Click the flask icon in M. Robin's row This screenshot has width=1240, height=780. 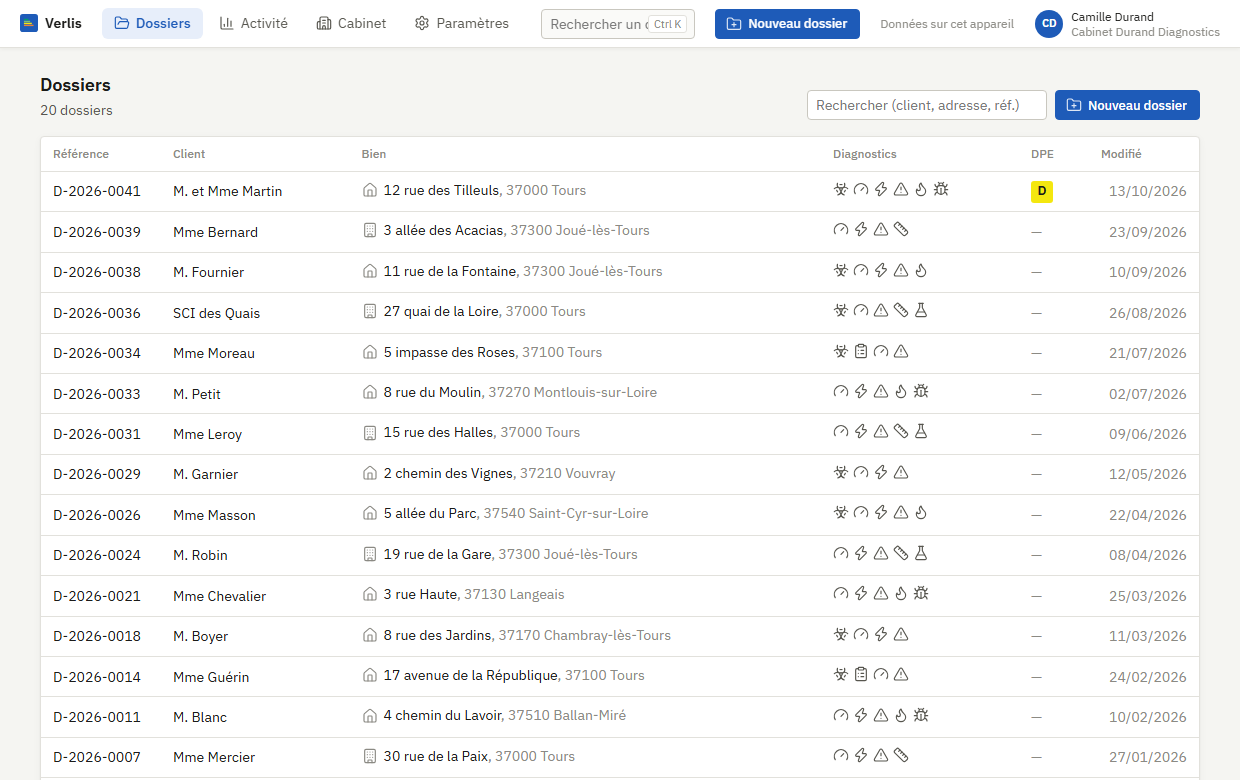pos(921,554)
